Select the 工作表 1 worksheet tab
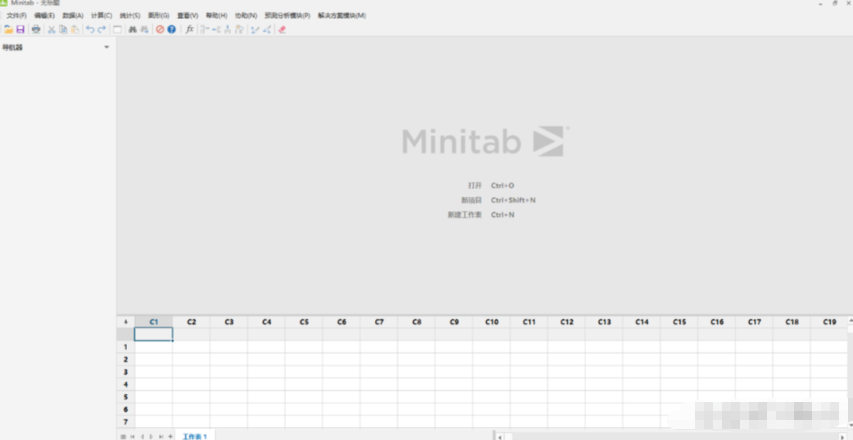 [195, 436]
